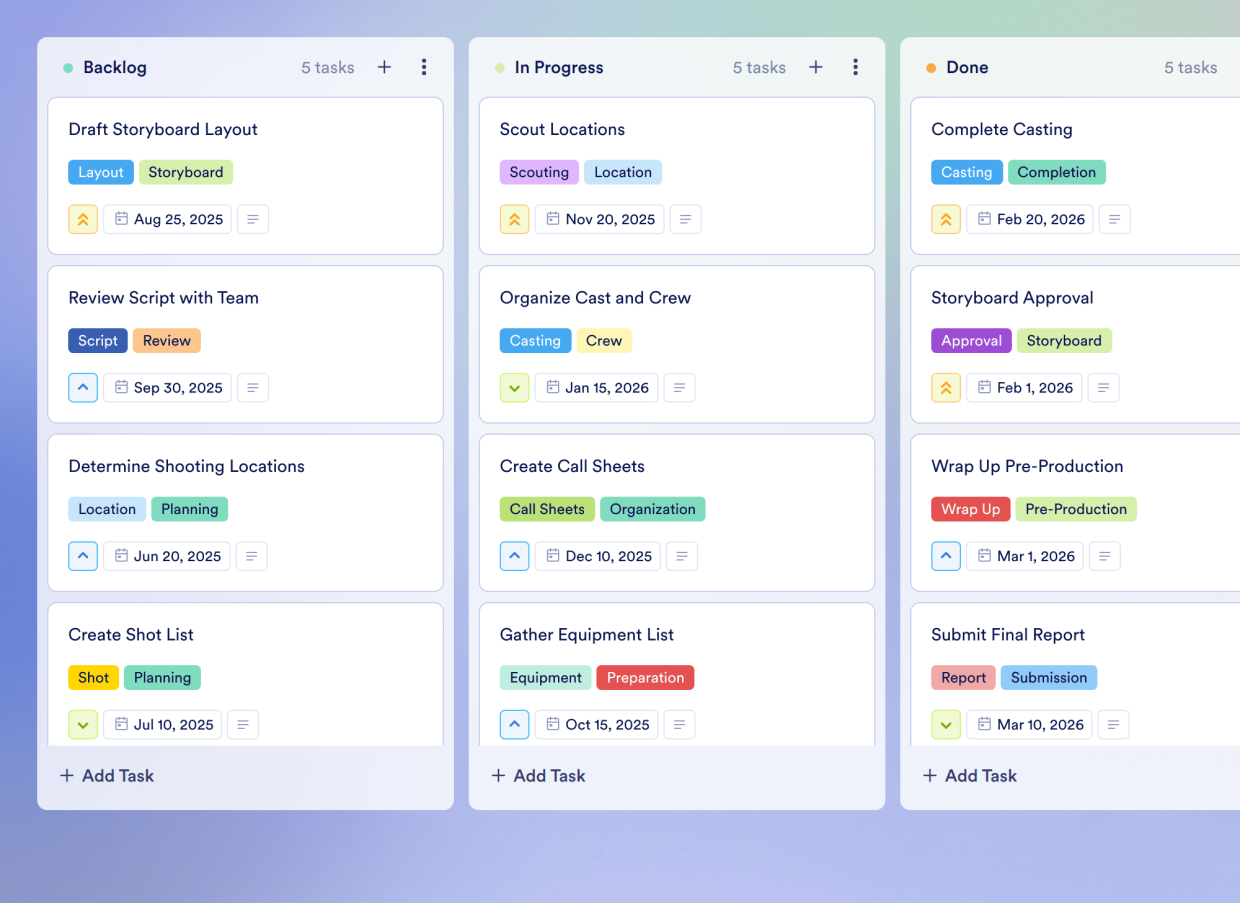
Task: Click Add Task in the Backlog column
Action: pyautogui.click(x=106, y=775)
